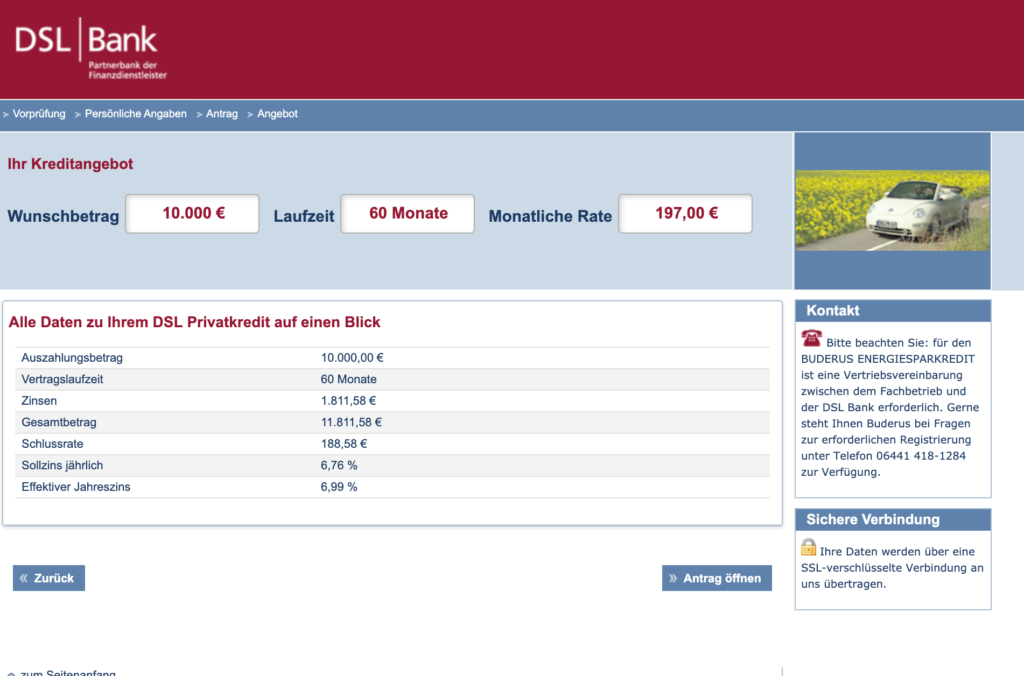This screenshot has width=1024, height=676.
Task: Click the Antrag öffnen button
Action: pyautogui.click(x=716, y=578)
